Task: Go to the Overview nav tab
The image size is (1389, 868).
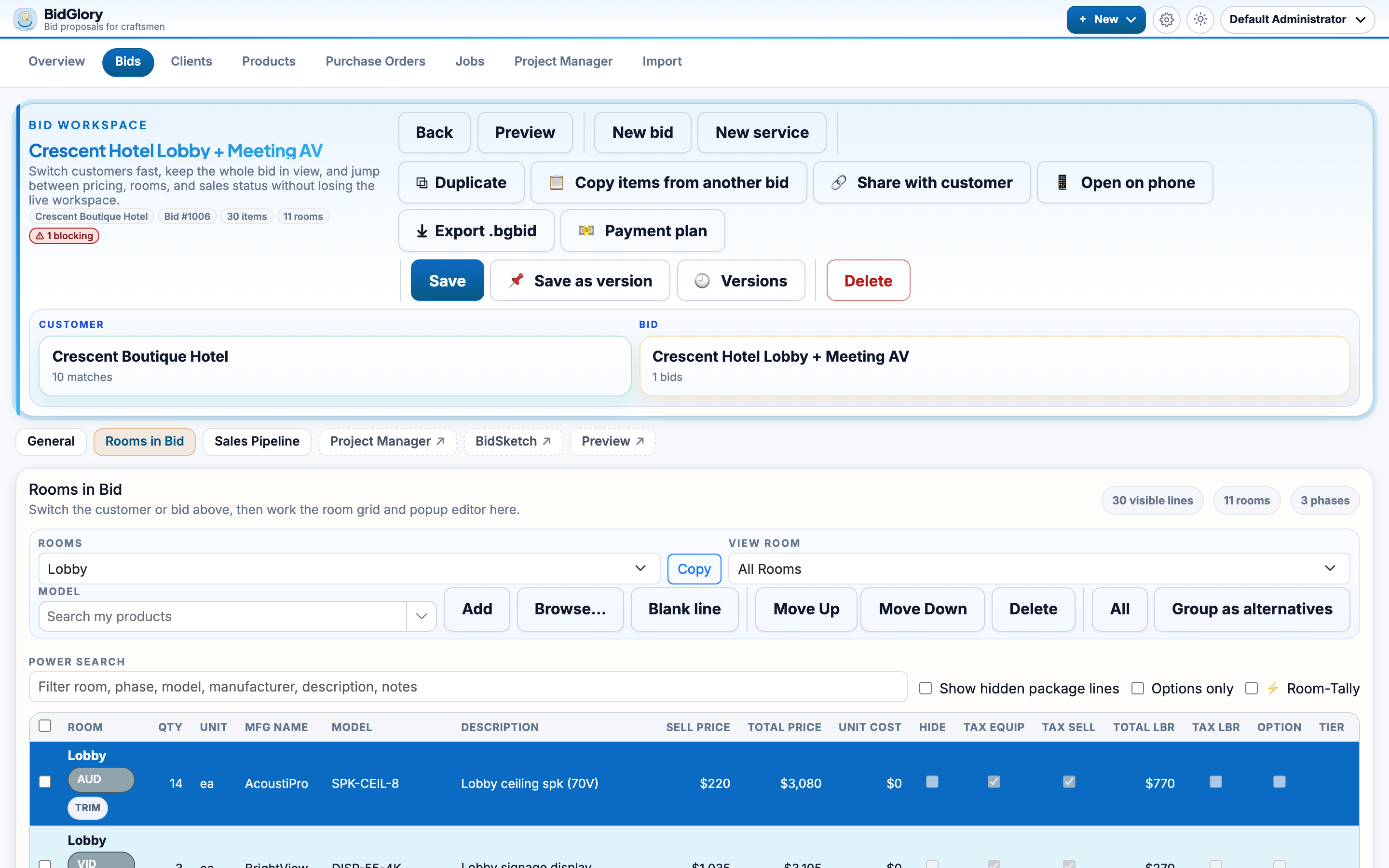Action: (x=57, y=61)
